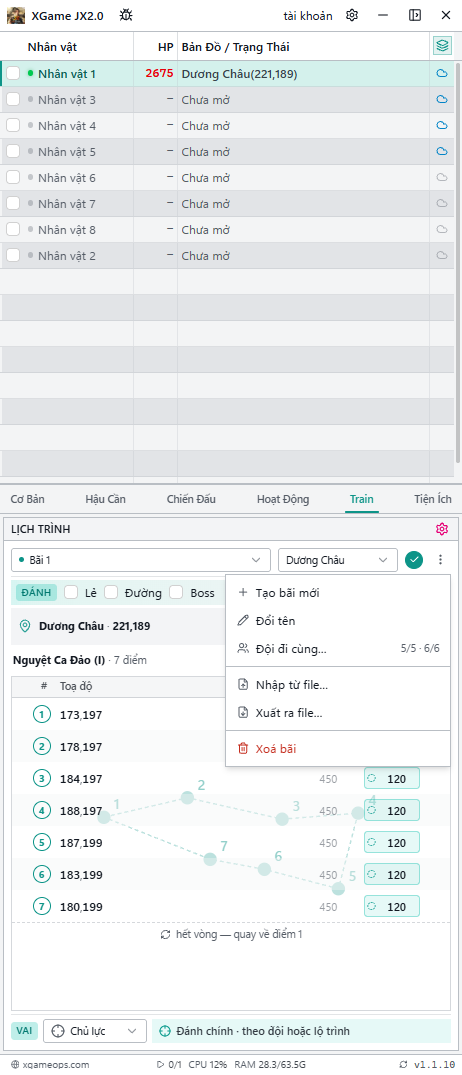Screen dimensions: 462x1075
Task: Click cloud icon for Nhân vật 2
Action: pyautogui.click(x=442, y=256)
